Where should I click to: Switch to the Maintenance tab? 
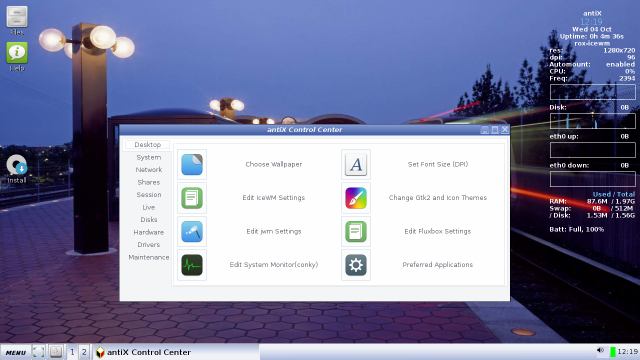coord(149,257)
